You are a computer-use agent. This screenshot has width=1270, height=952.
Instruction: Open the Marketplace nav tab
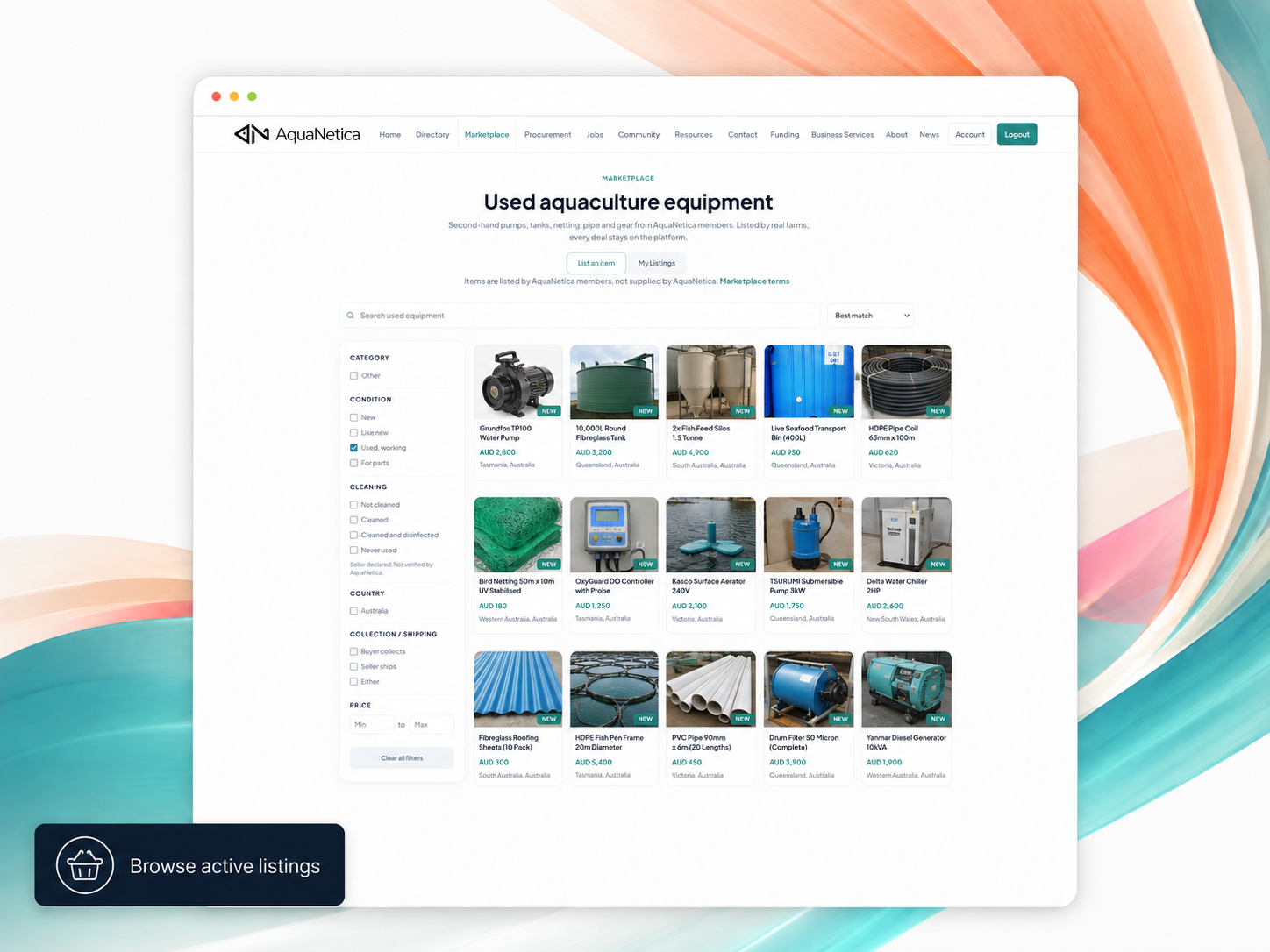pyautogui.click(x=487, y=135)
